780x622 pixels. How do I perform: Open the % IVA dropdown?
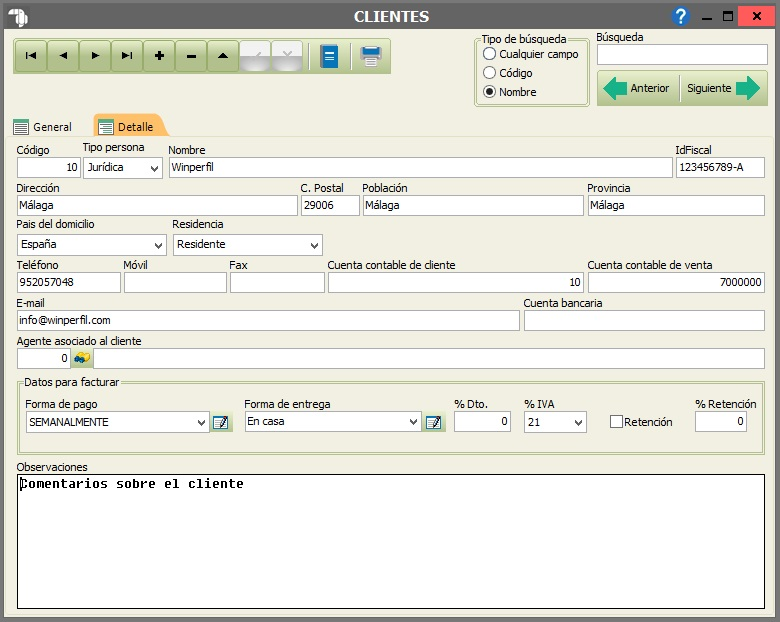point(578,422)
